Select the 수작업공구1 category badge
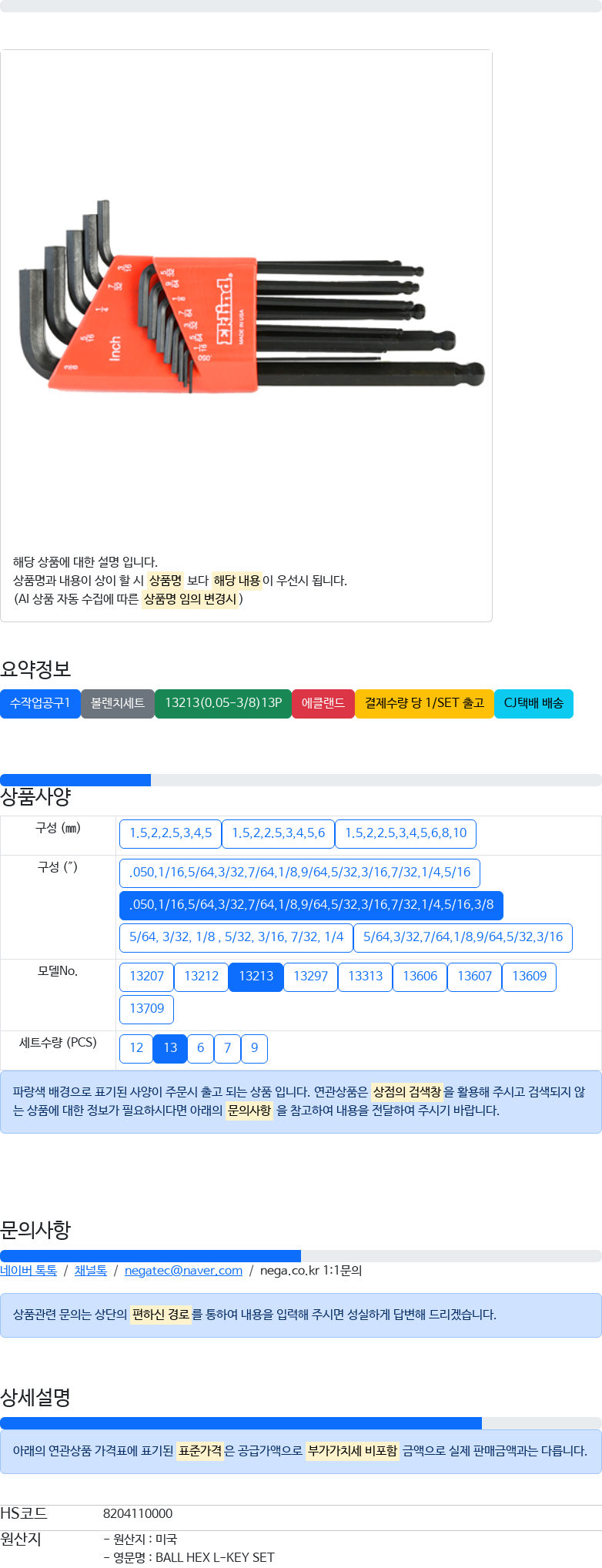 [x=40, y=703]
